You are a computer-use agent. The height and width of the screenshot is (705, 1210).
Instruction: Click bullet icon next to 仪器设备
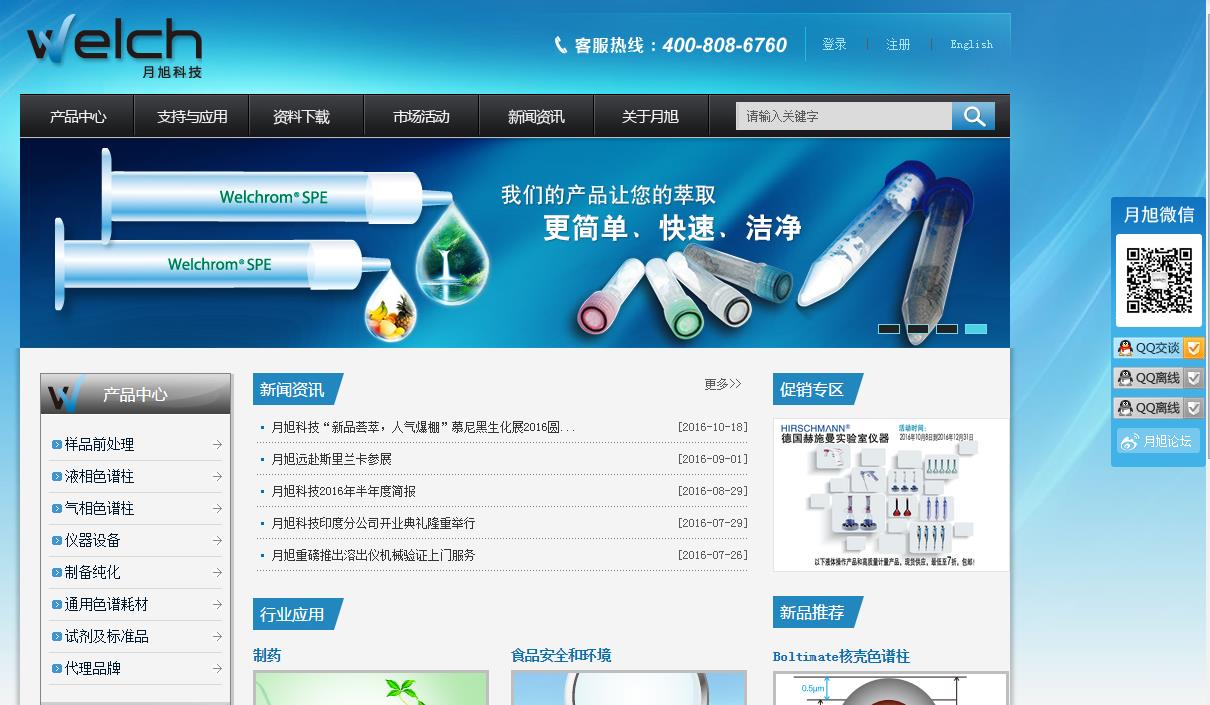point(57,540)
